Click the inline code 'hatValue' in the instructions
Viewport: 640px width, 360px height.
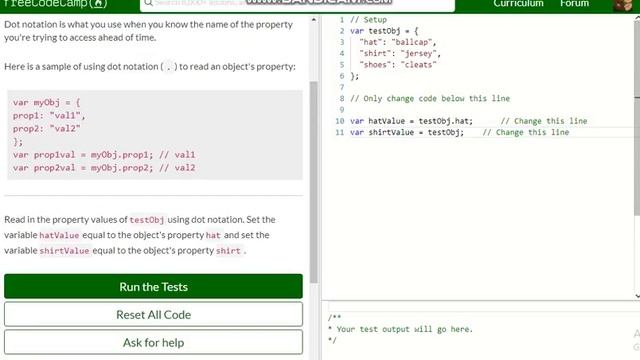coord(59,236)
